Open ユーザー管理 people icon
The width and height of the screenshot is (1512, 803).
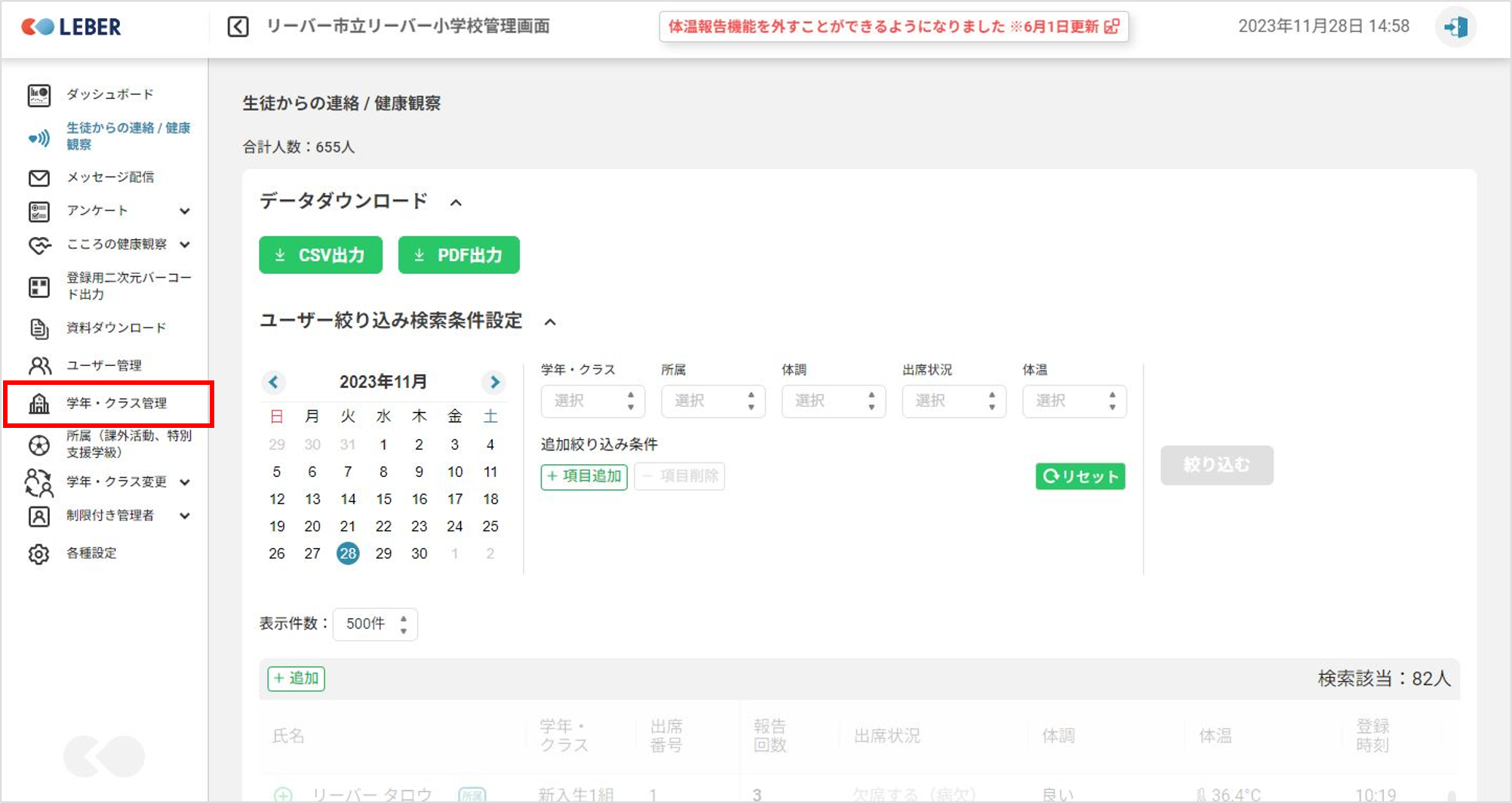38,366
